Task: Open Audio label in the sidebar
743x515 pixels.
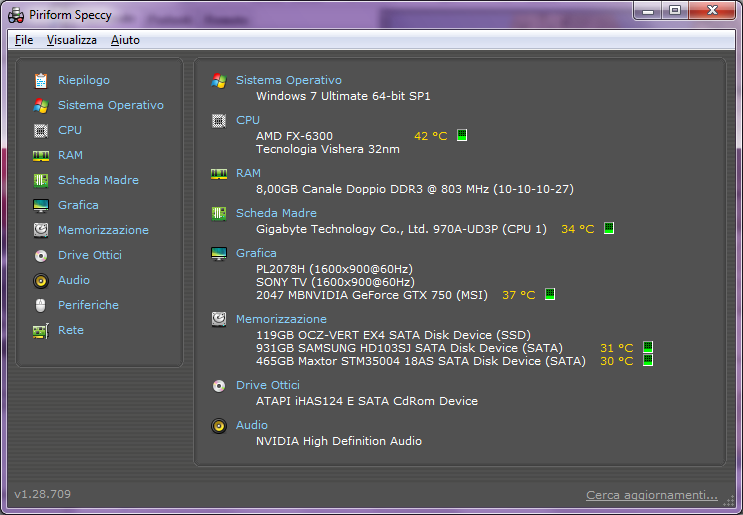Action: coord(74,280)
